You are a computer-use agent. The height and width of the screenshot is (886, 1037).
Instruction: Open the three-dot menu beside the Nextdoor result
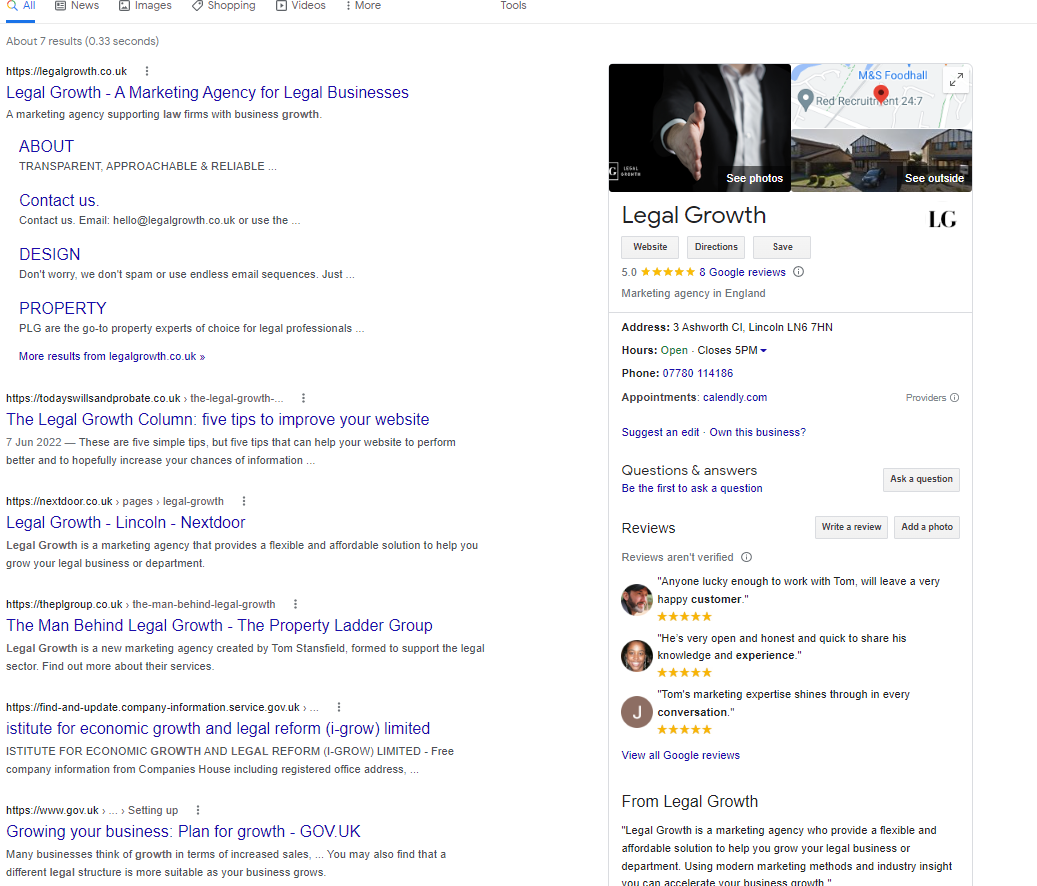[243, 500]
